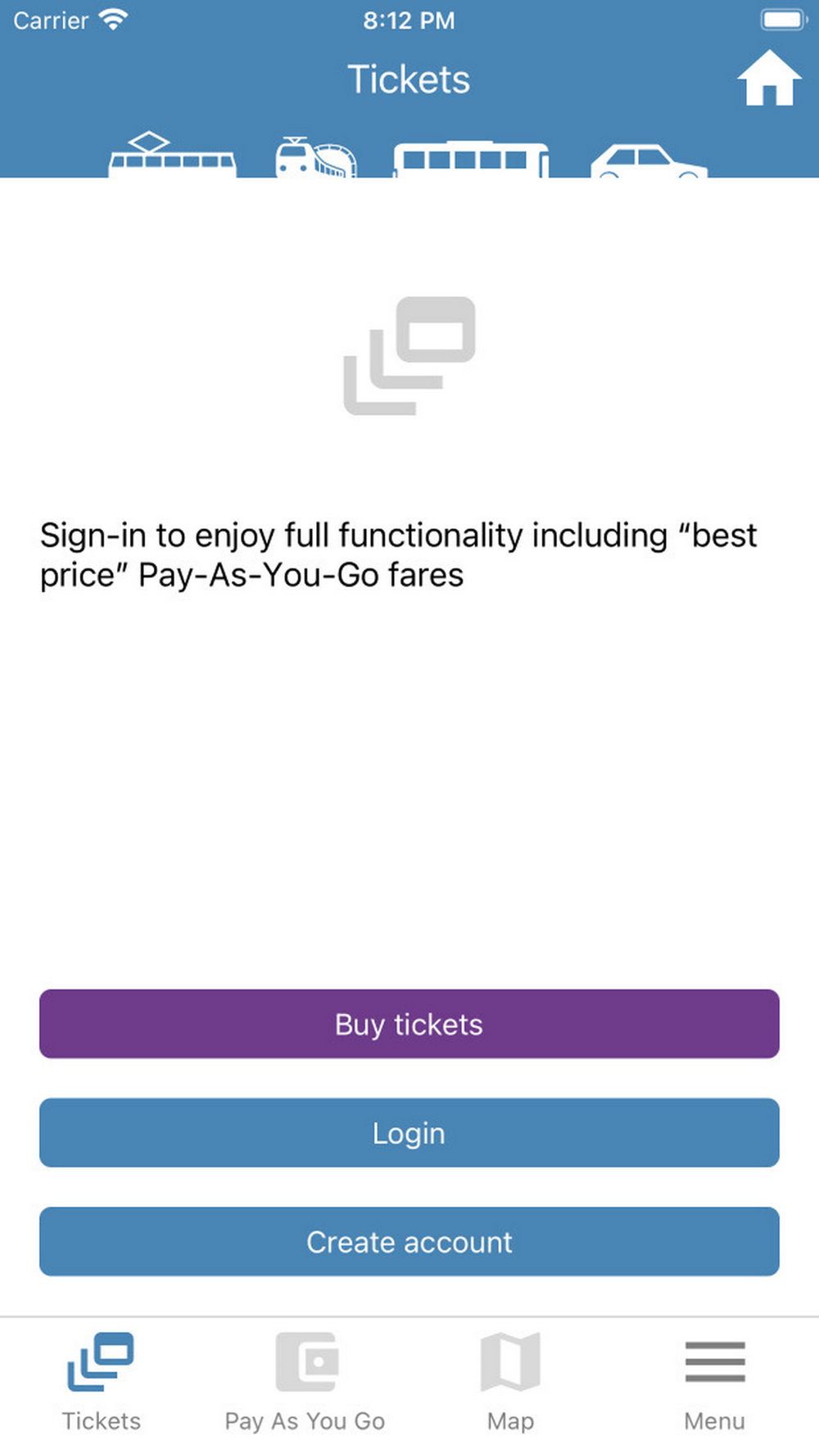Image resolution: width=819 pixels, height=1456 pixels.
Task: Tap the tram icon in header
Action: (172, 156)
